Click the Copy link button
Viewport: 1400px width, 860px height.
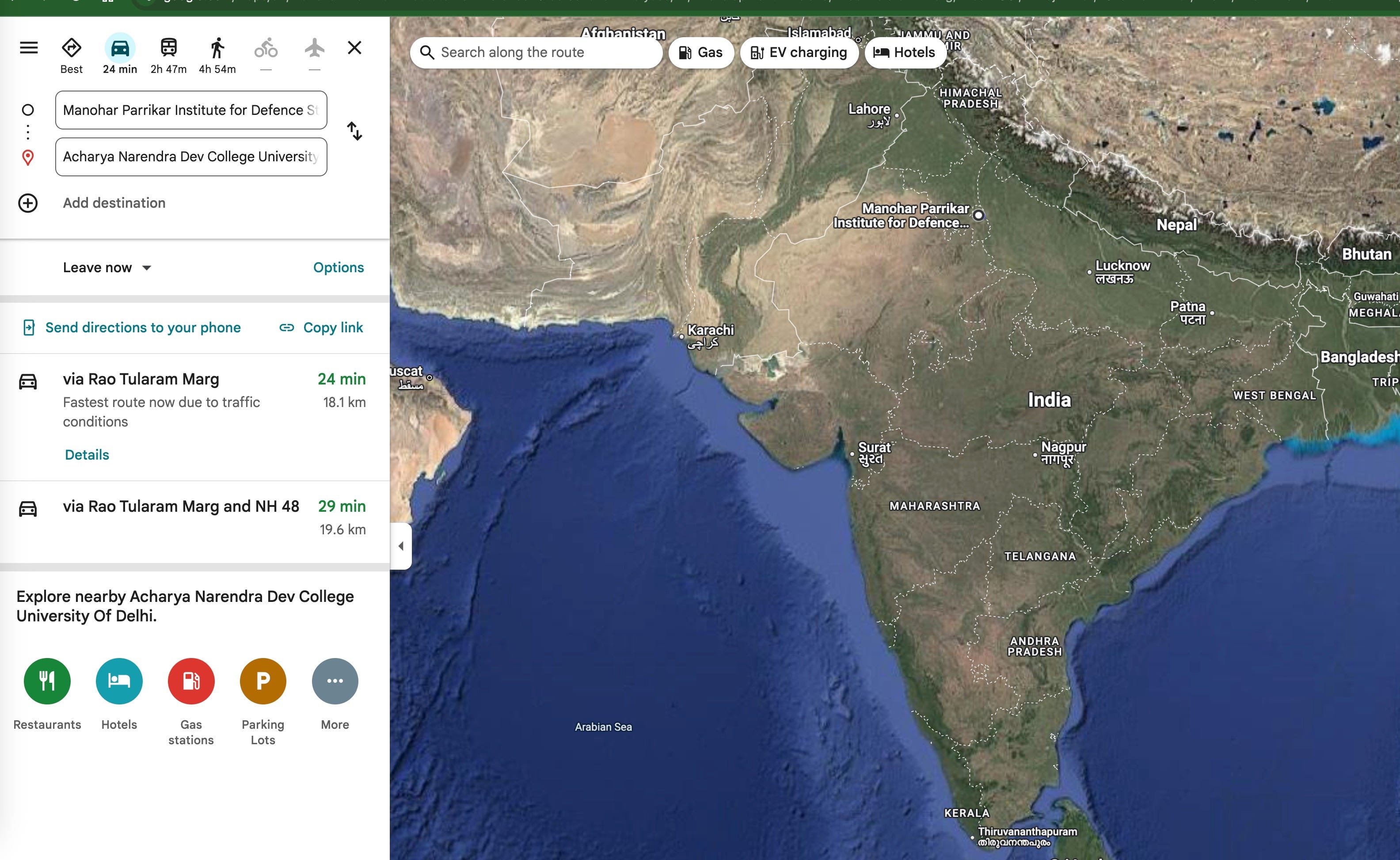click(x=321, y=327)
